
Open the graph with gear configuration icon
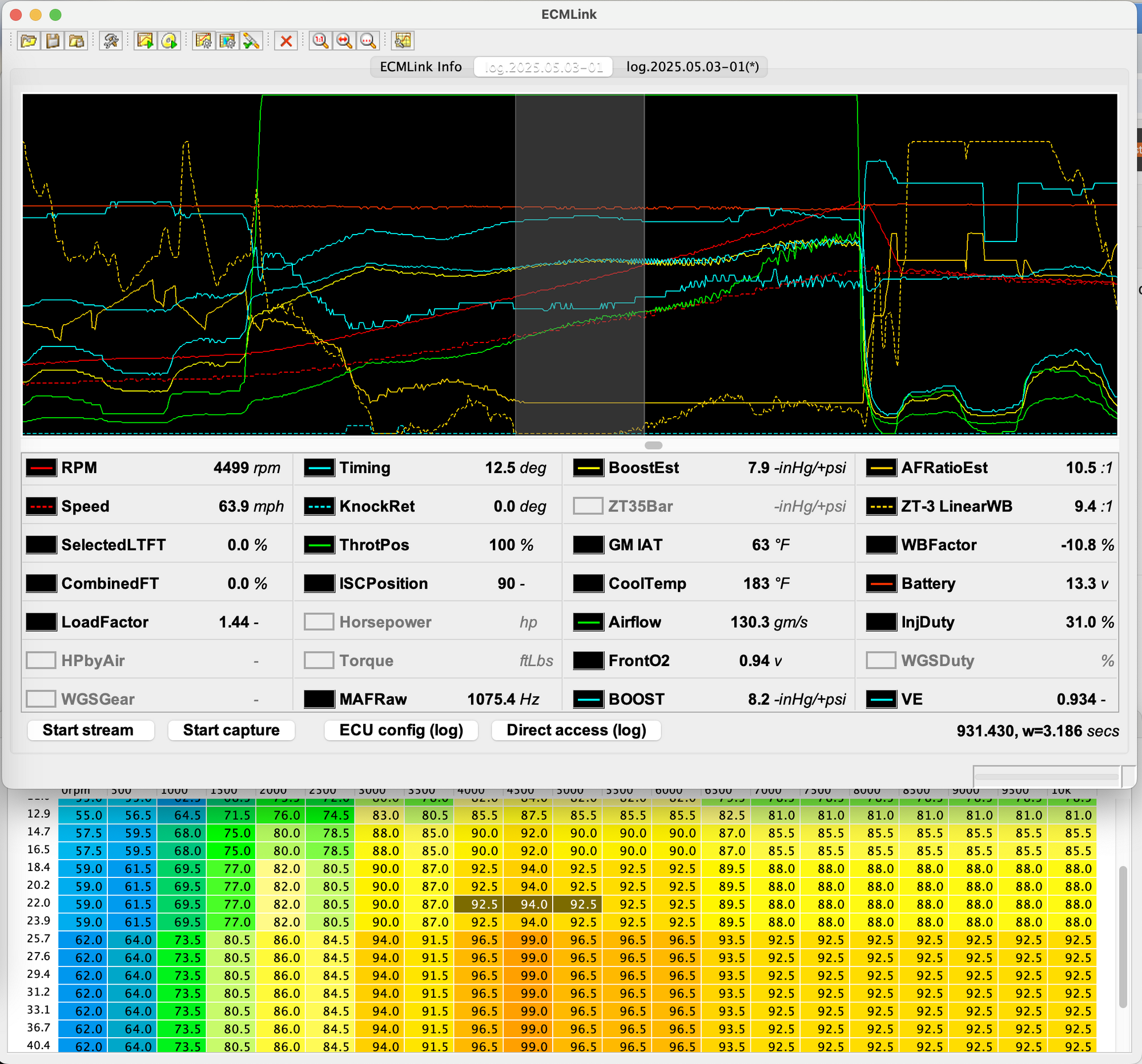(203, 41)
